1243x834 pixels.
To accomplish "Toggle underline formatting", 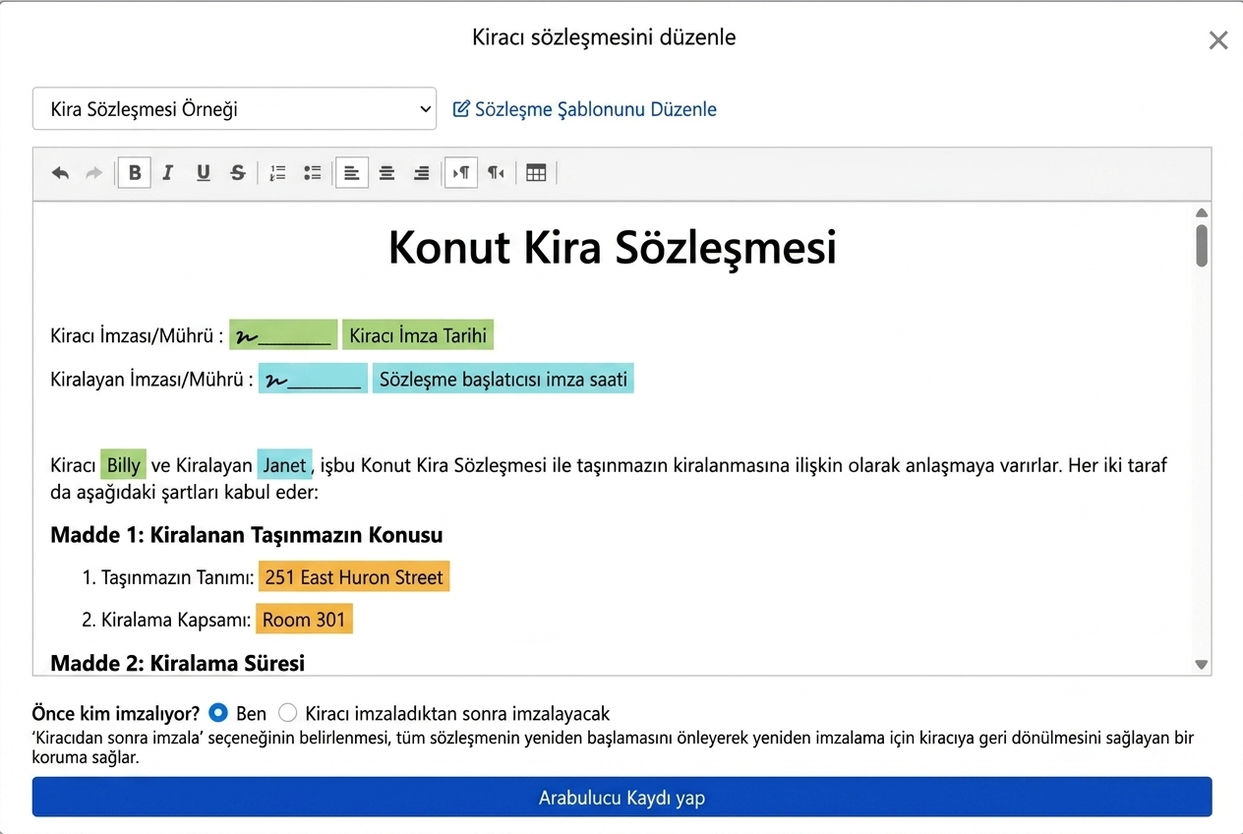I will click(x=203, y=173).
